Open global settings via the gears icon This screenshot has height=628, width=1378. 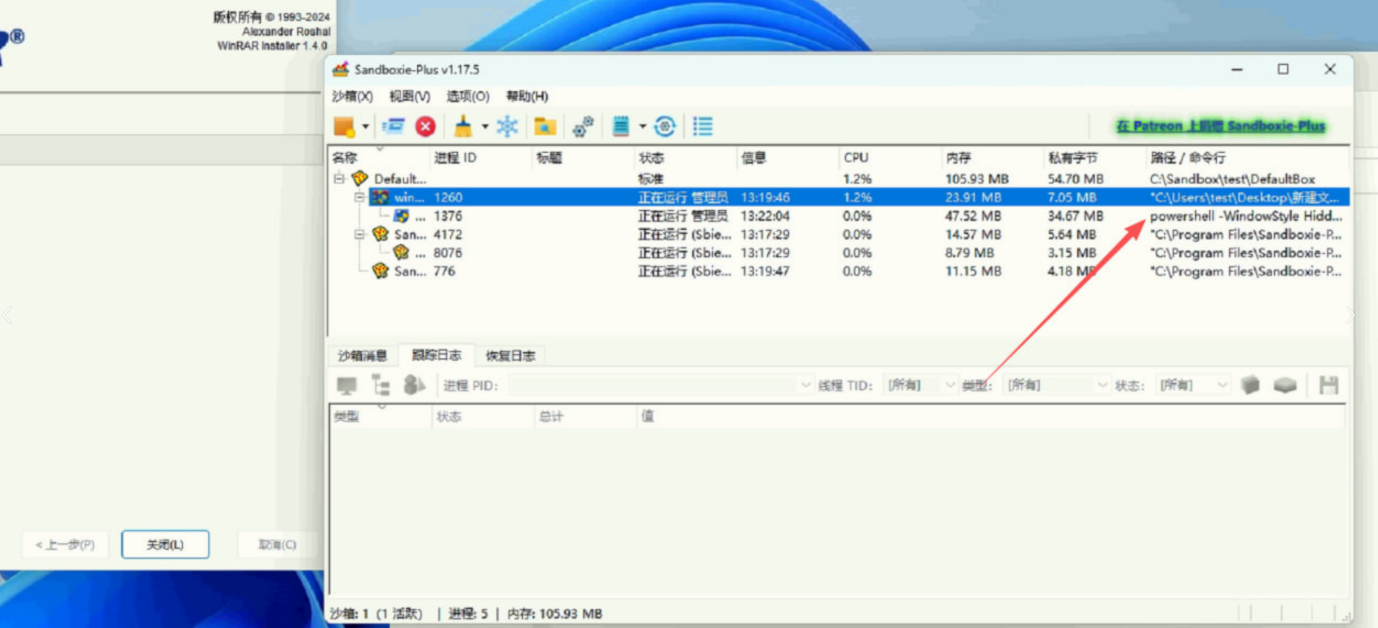point(583,126)
